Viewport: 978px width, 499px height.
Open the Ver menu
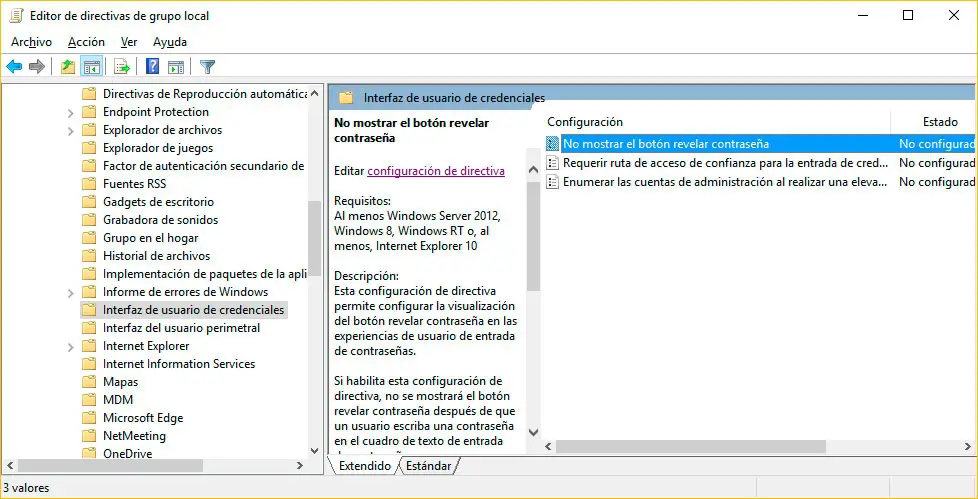point(129,42)
